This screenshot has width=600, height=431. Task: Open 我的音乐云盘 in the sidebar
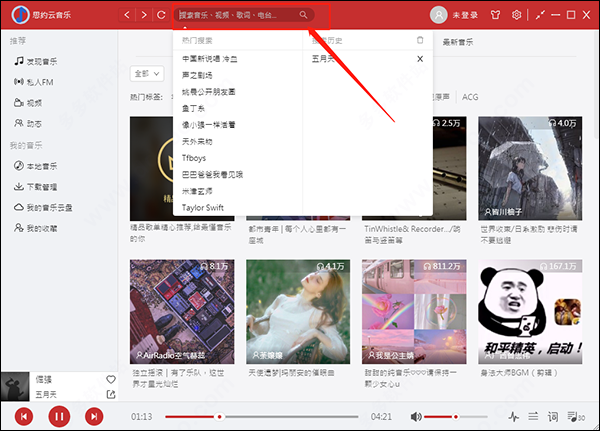point(43,207)
